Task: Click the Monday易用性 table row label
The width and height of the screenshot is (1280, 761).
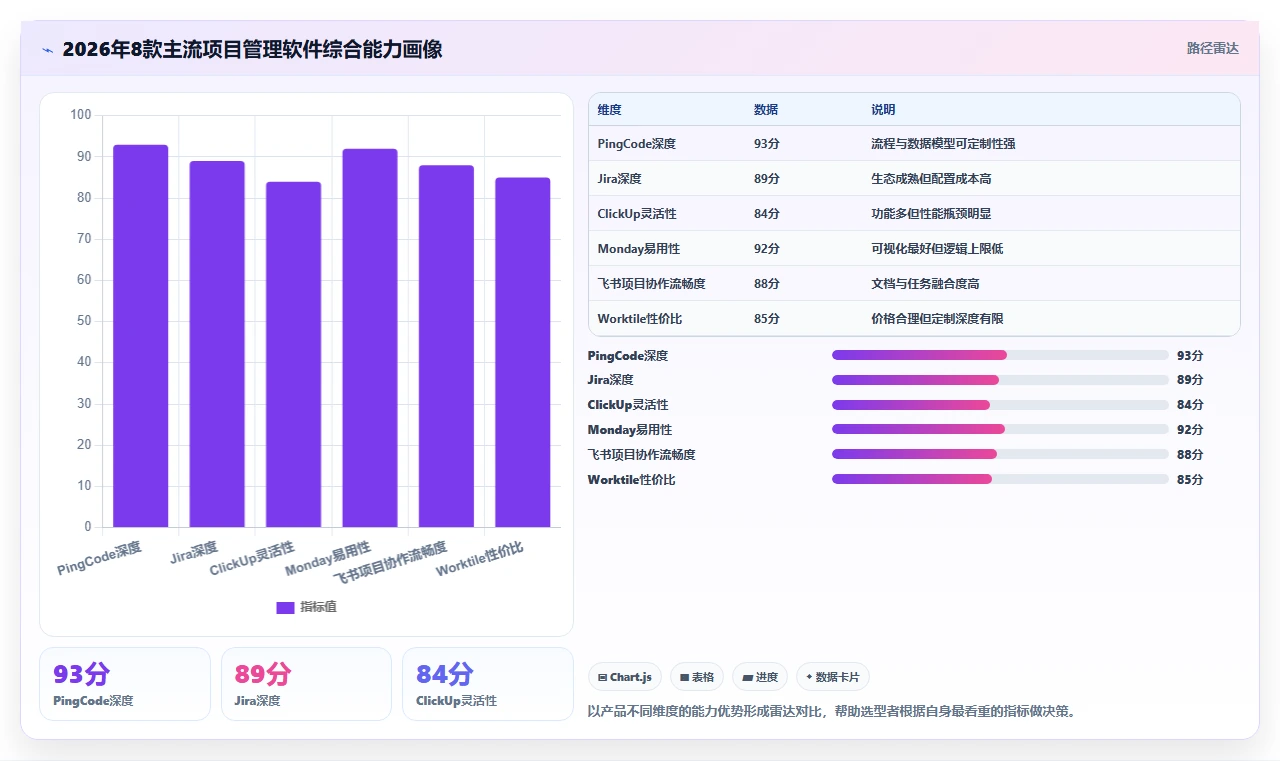Action: click(x=639, y=249)
